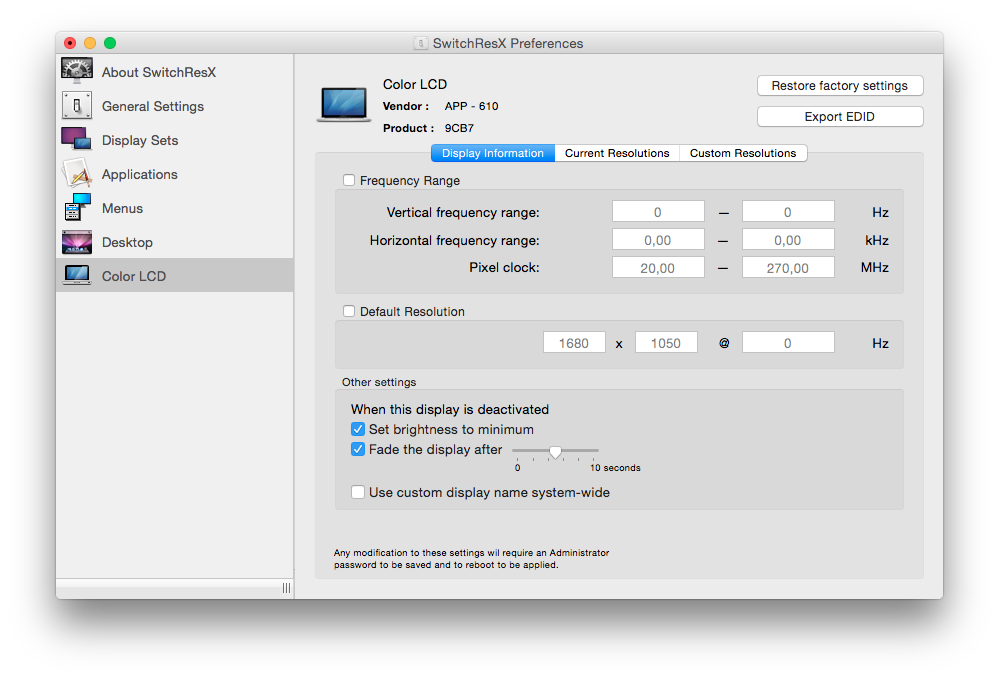Click the default resolution width field 1680
999x679 pixels.
pos(574,343)
